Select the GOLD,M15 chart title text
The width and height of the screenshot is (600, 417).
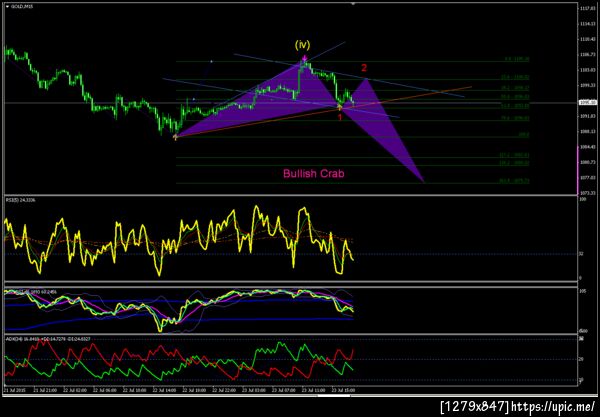coord(22,7)
